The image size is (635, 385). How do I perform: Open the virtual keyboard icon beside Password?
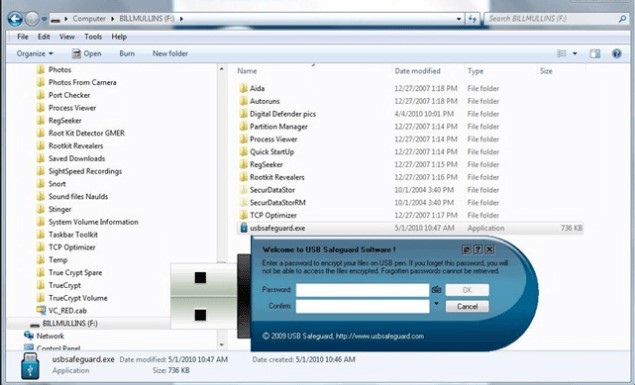click(x=436, y=289)
